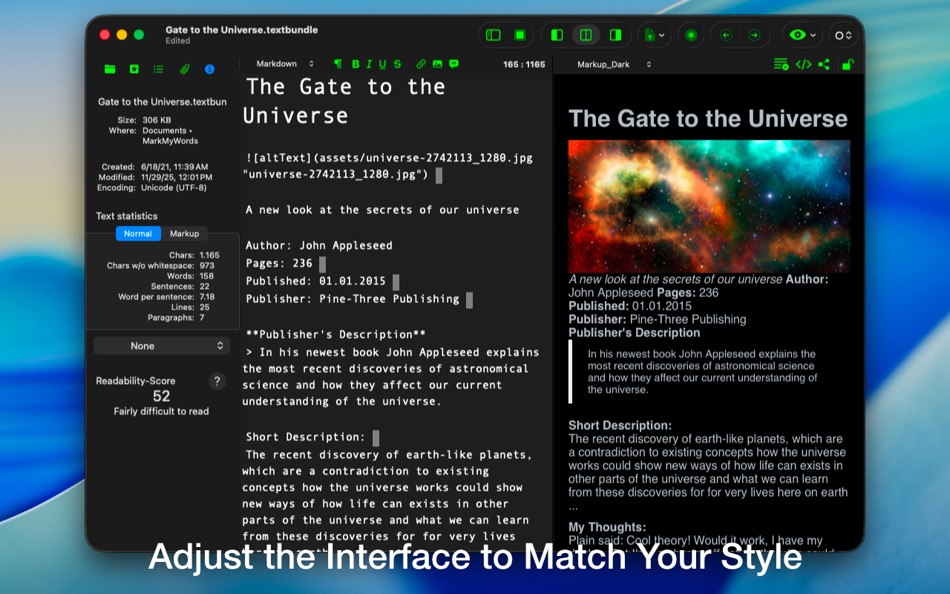Select the Normal statistics tab
950x594 pixels.
137,233
